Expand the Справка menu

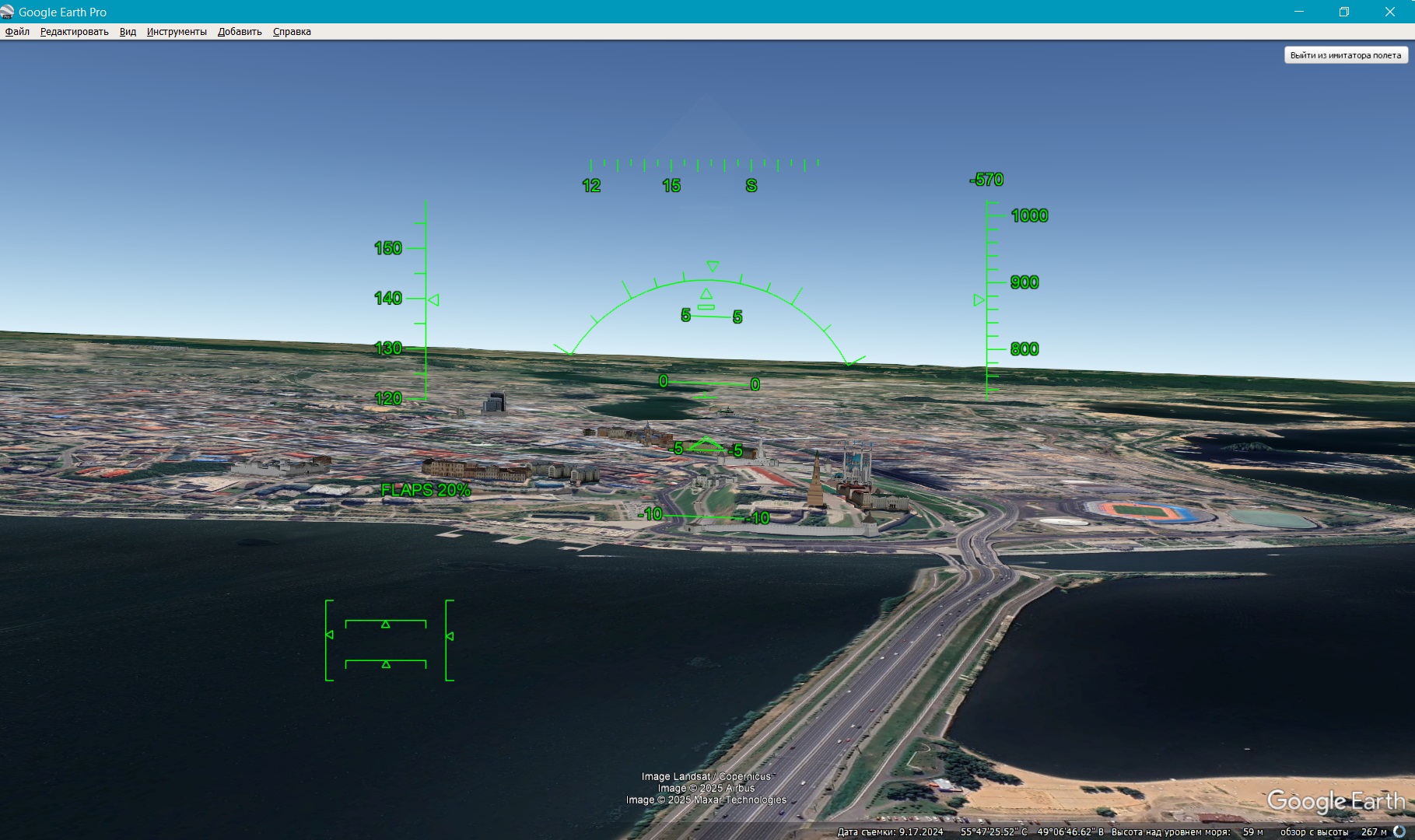tap(292, 32)
